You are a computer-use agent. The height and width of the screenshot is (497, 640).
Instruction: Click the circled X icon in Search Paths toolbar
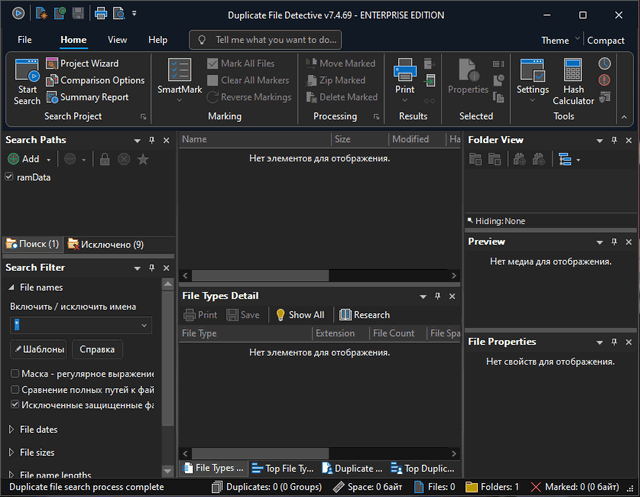click(x=124, y=159)
